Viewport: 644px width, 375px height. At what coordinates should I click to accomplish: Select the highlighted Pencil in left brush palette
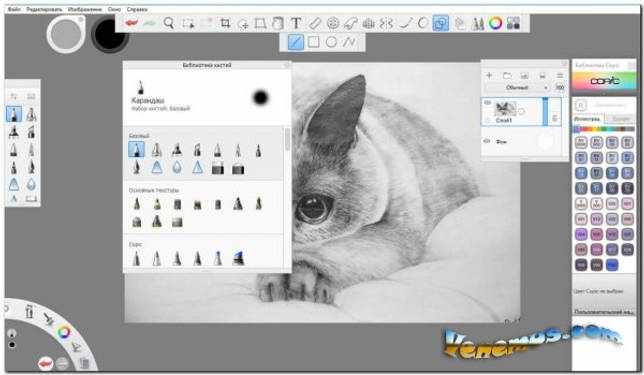pyautogui.click(x=14, y=114)
